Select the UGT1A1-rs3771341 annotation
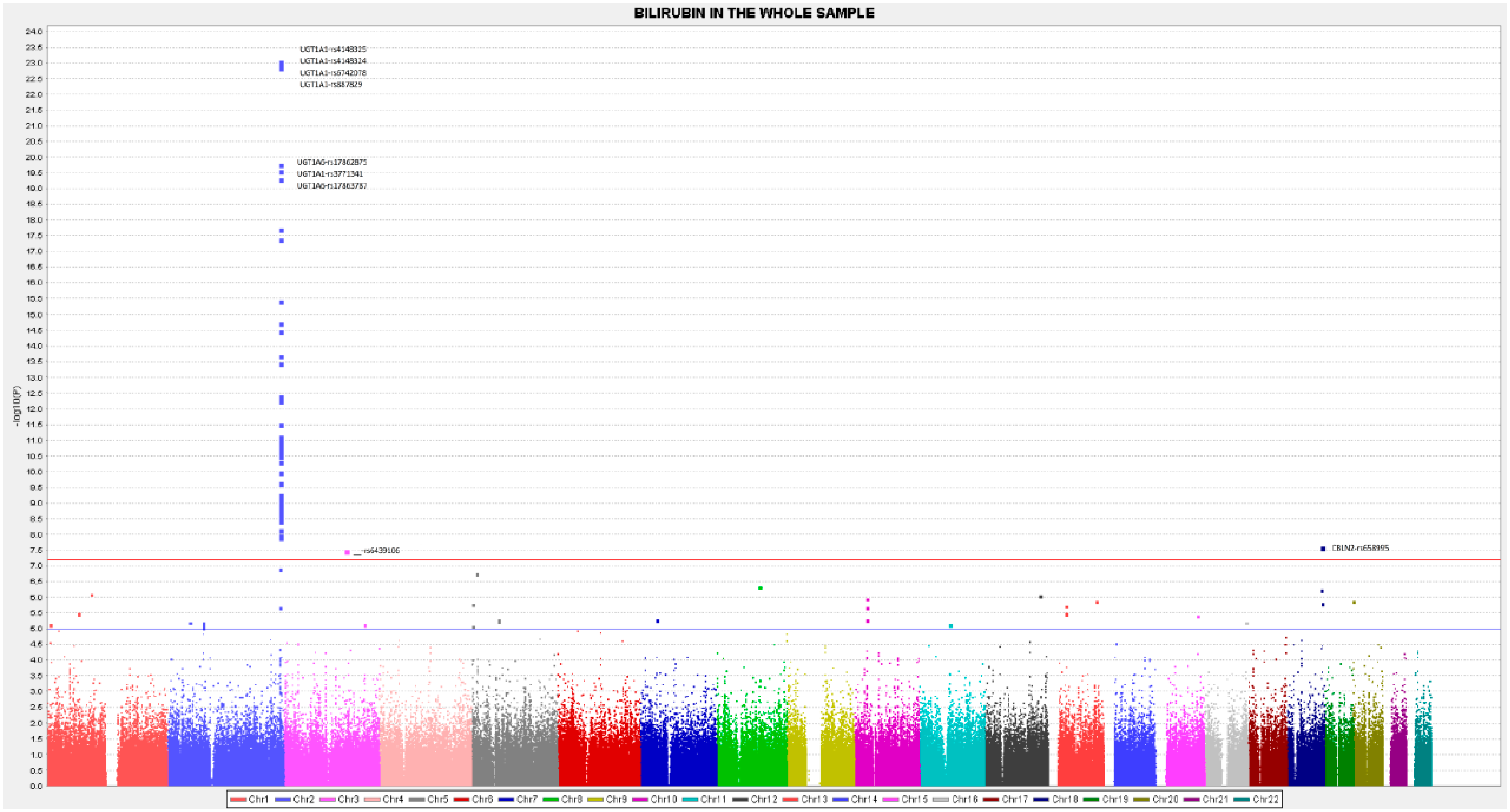This screenshot has height=812, width=1510. coord(329,174)
